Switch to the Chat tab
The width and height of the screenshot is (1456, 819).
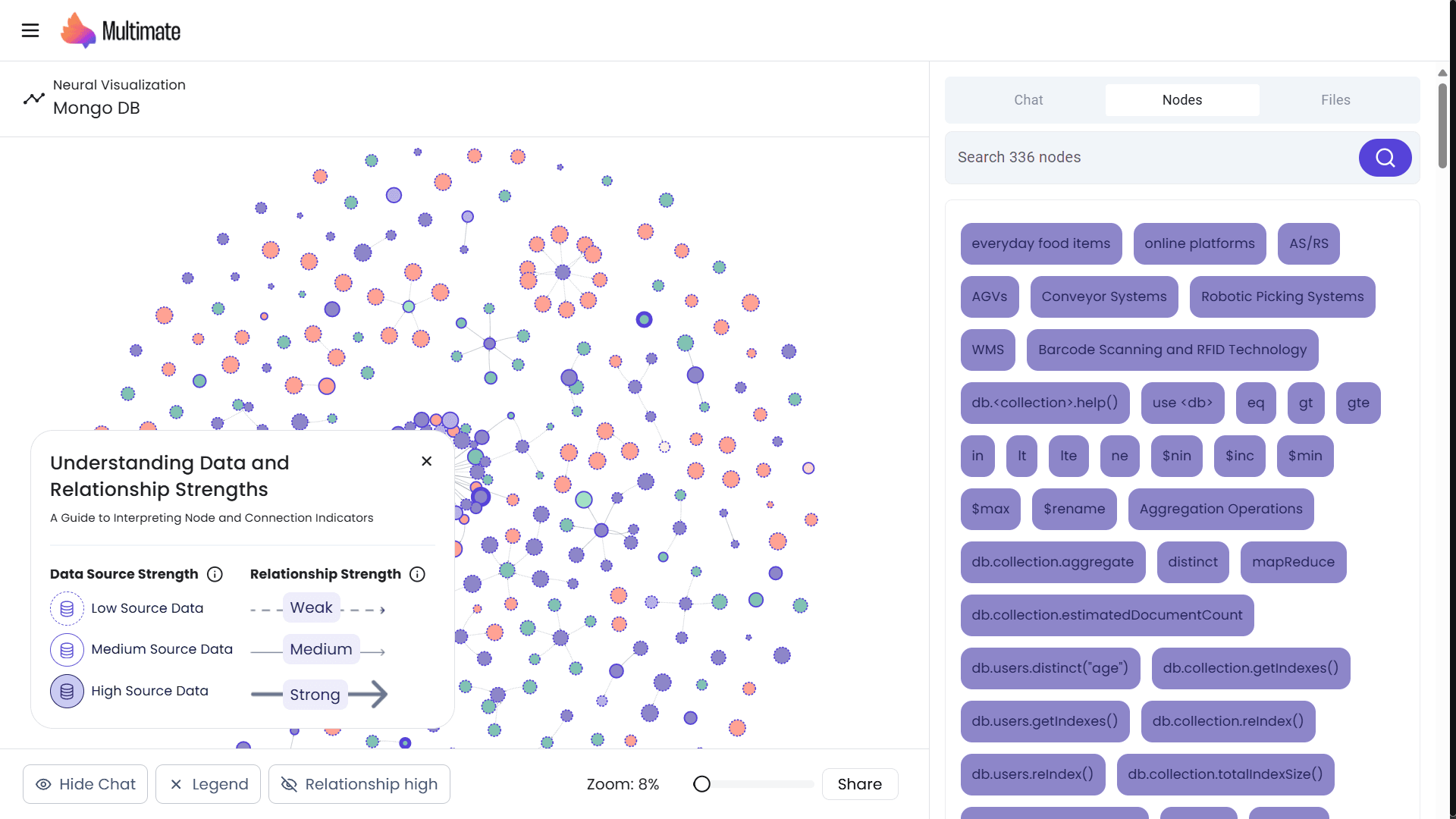pyautogui.click(x=1028, y=100)
